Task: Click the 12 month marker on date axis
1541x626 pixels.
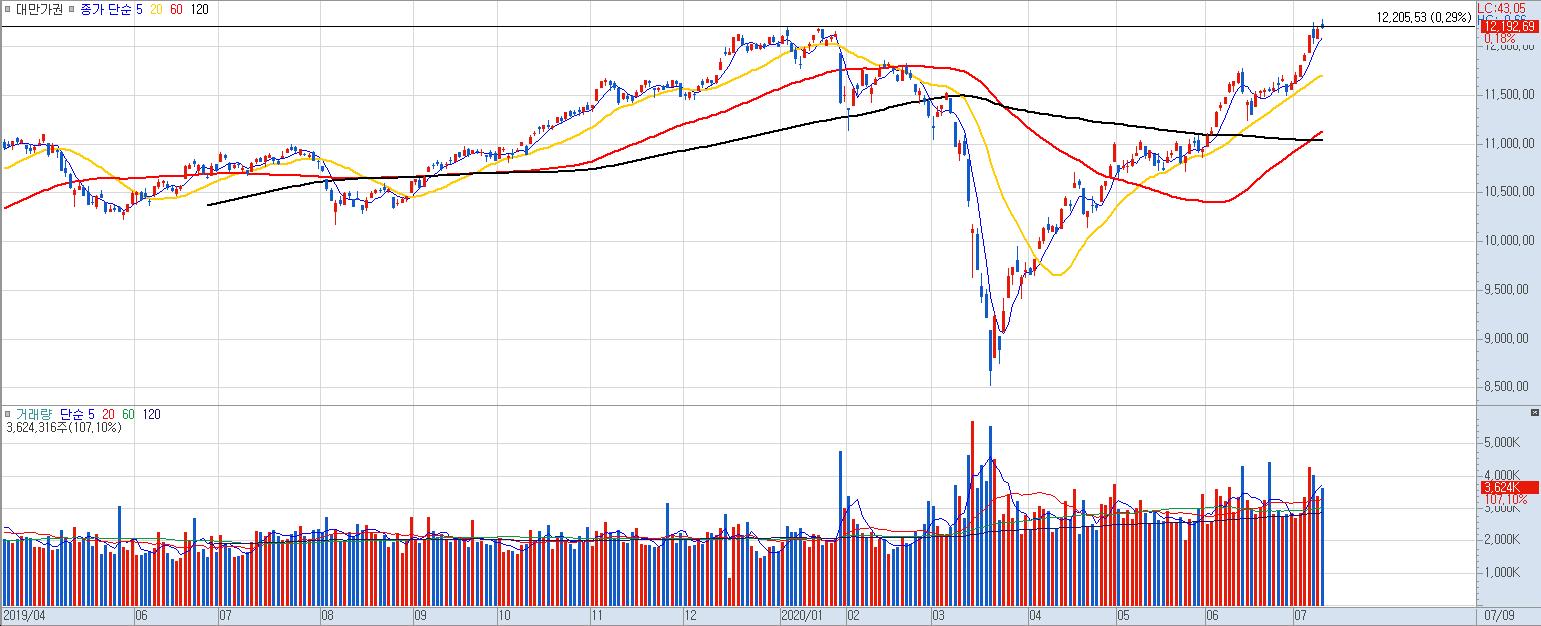Action: (692, 616)
